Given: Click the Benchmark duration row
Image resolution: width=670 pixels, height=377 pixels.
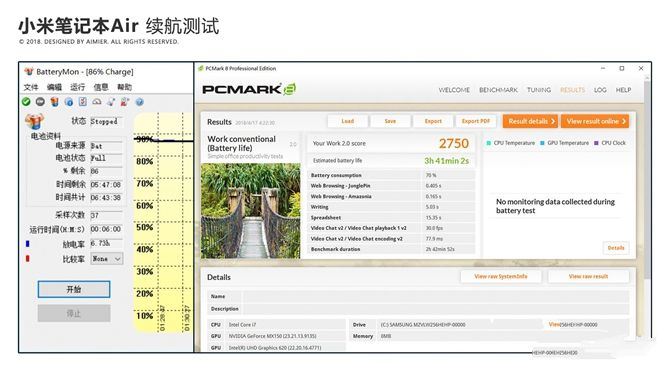Looking at the screenshot, I should coord(391,249).
